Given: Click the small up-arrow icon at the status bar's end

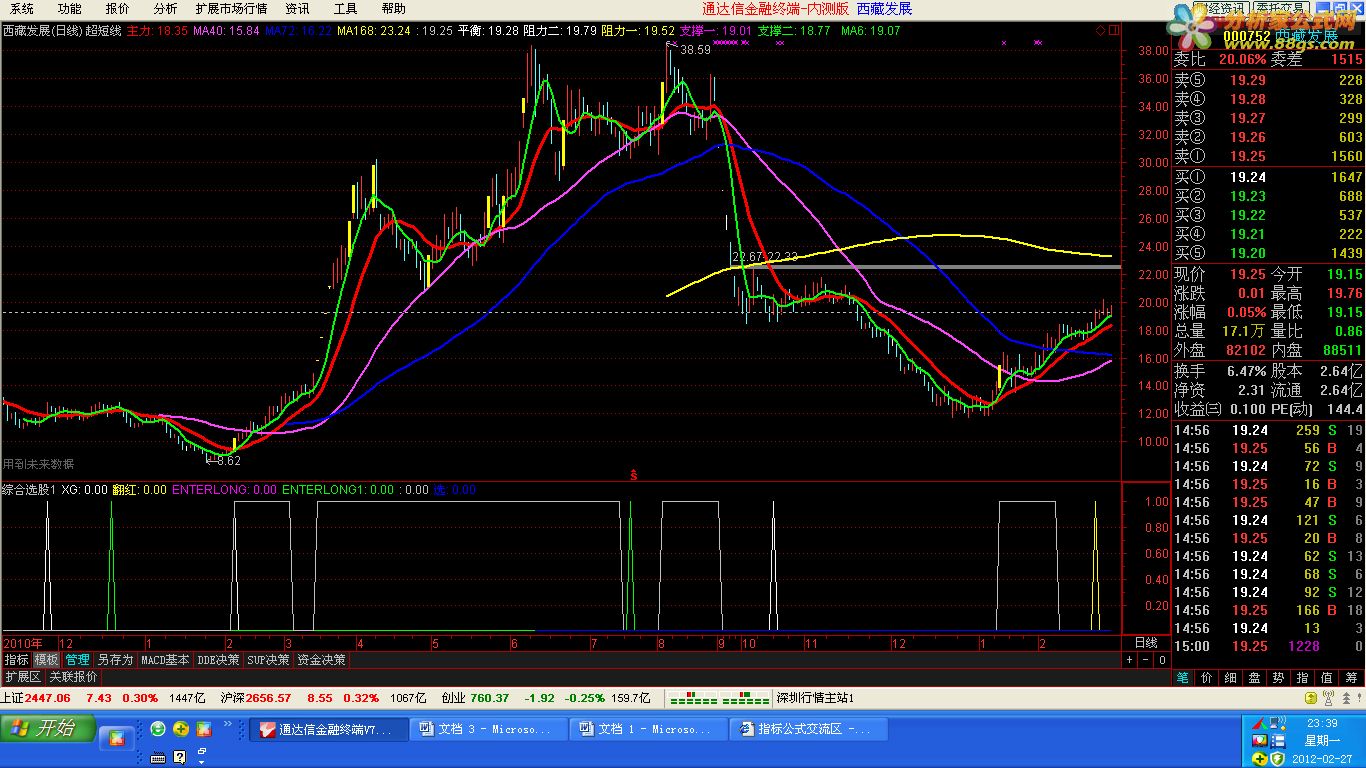Looking at the screenshot, I should click(1359, 697).
